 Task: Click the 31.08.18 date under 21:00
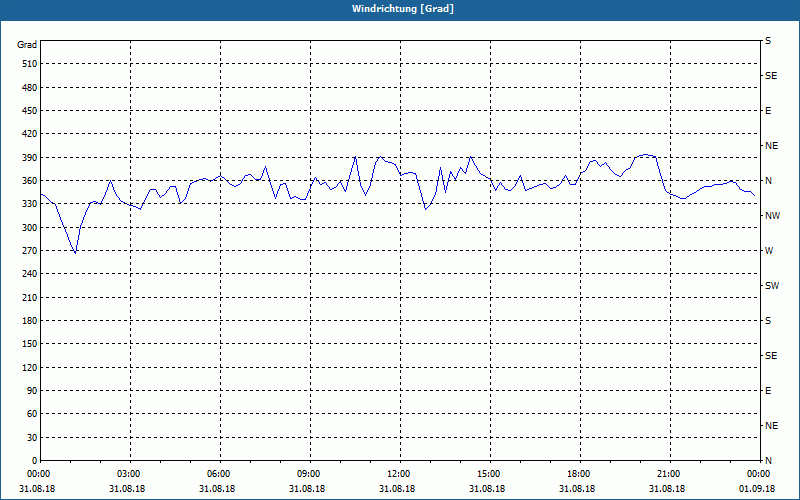point(667,489)
